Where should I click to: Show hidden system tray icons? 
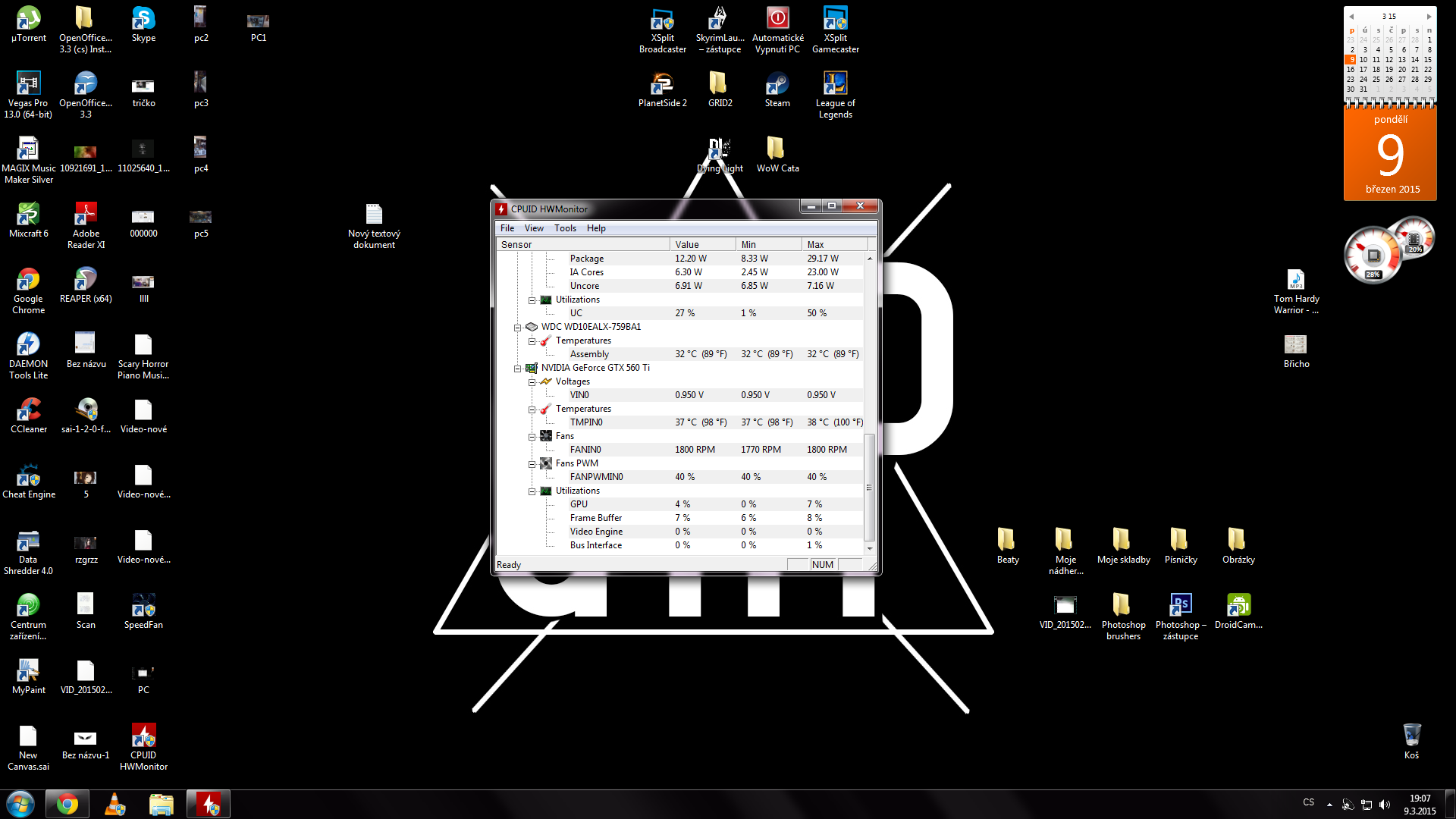pyautogui.click(x=1329, y=804)
